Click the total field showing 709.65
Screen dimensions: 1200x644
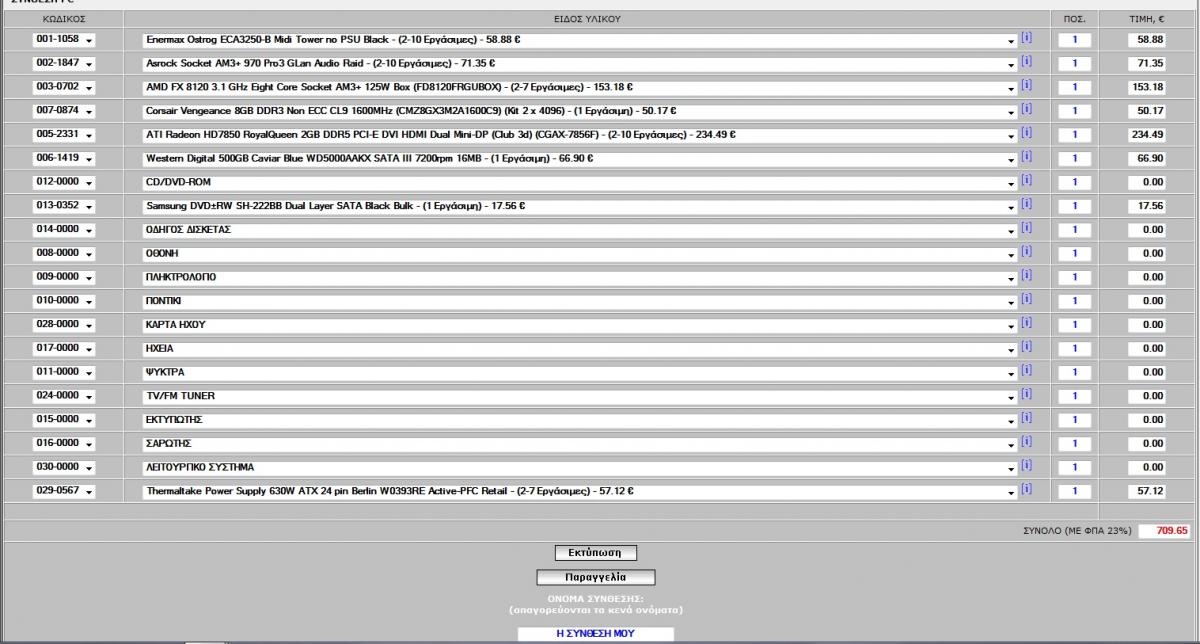coord(1164,531)
